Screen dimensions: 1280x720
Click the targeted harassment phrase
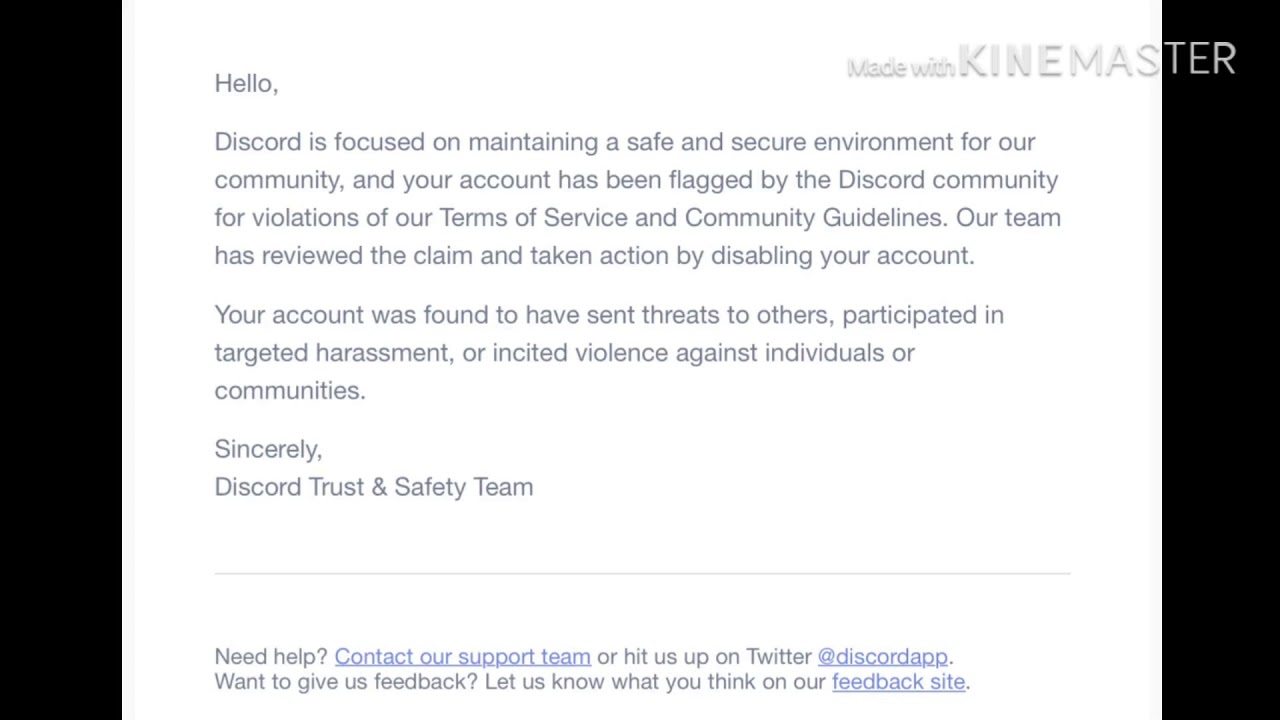[330, 353]
